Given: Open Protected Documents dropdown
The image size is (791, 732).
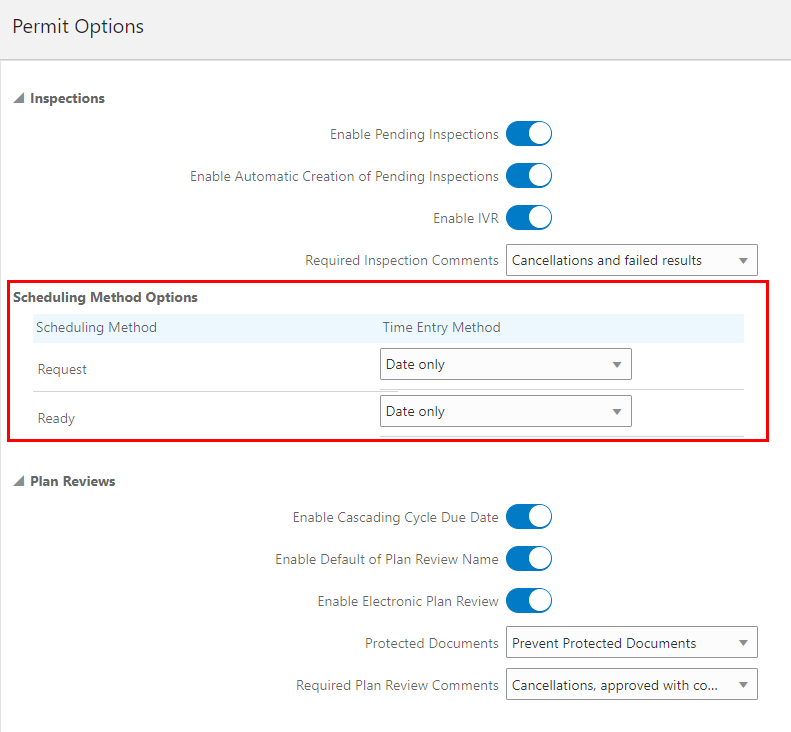Looking at the screenshot, I should click(x=631, y=643).
